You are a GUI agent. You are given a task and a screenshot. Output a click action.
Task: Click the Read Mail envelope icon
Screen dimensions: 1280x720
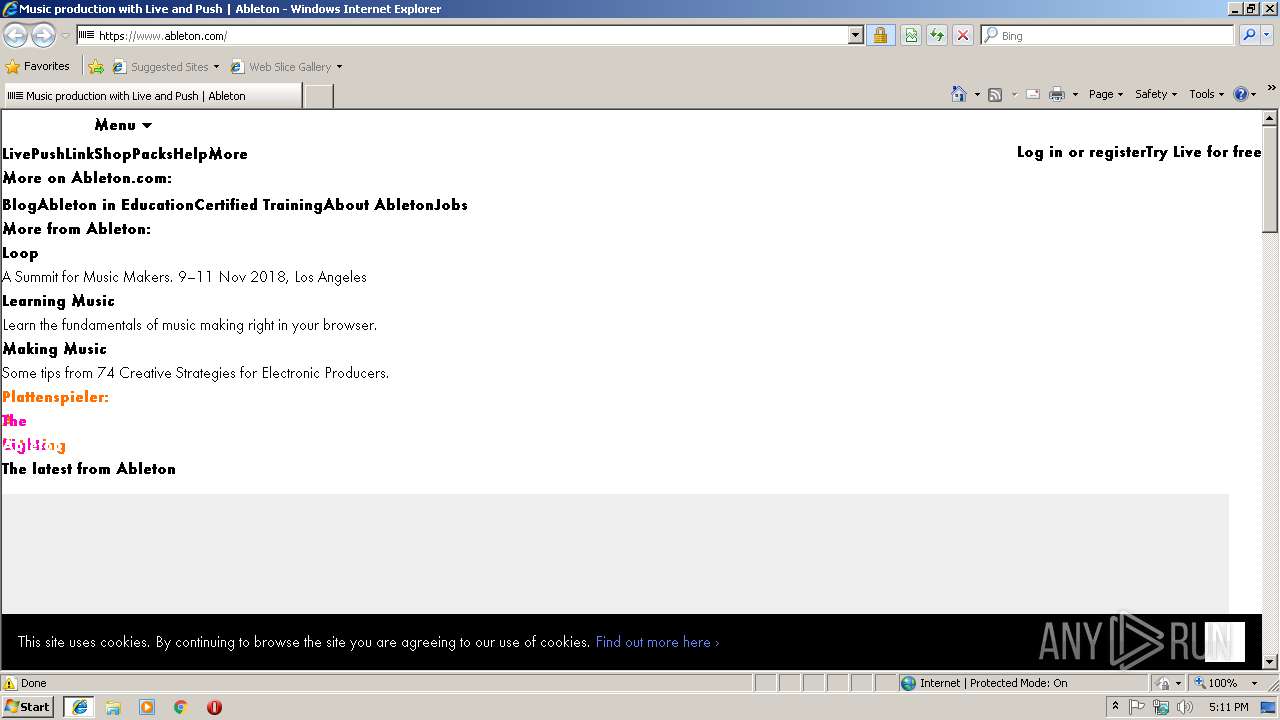point(1033,94)
